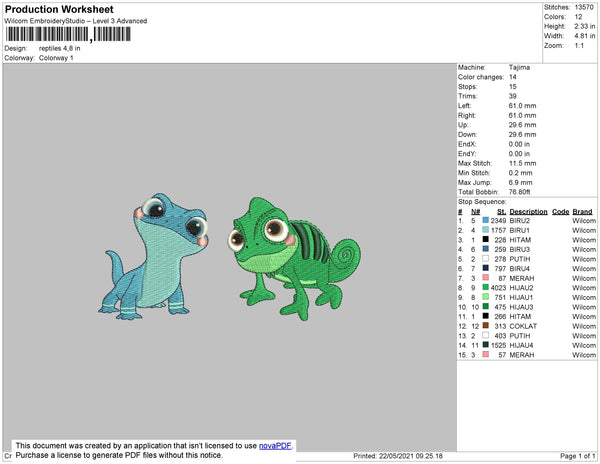Select the Zoom value 1:1
600x464 pixels.
pyautogui.click(x=579, y=46)
